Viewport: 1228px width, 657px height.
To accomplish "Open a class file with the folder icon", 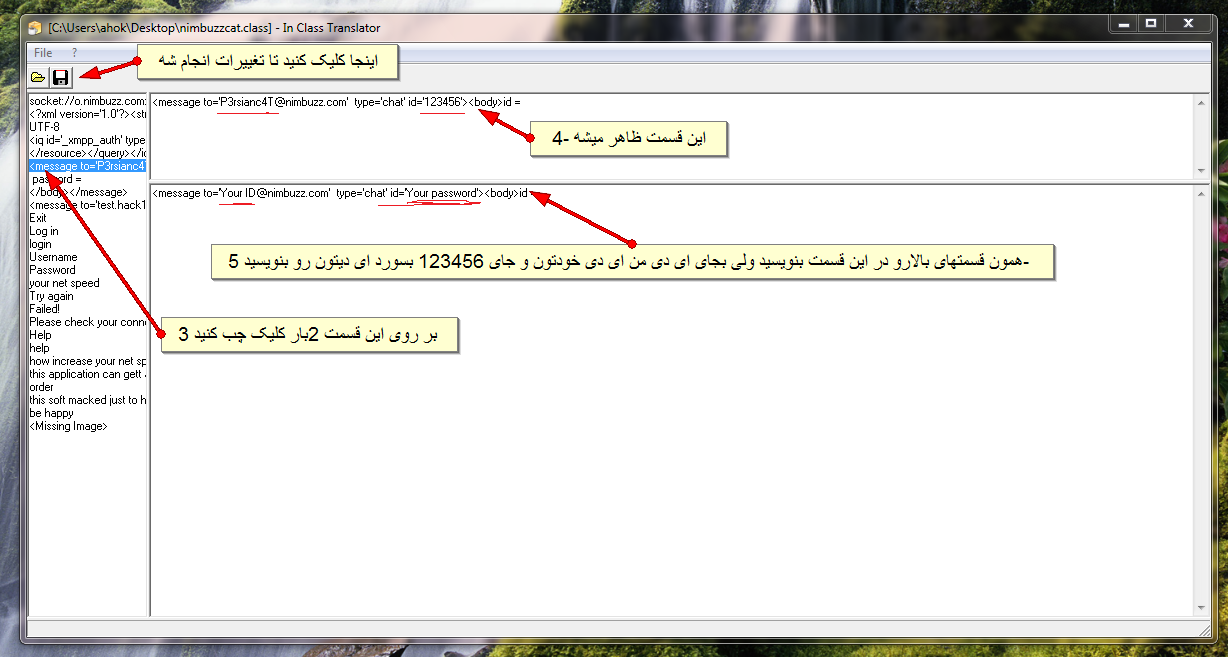I will pyautogui.click(x=38, y=77).
